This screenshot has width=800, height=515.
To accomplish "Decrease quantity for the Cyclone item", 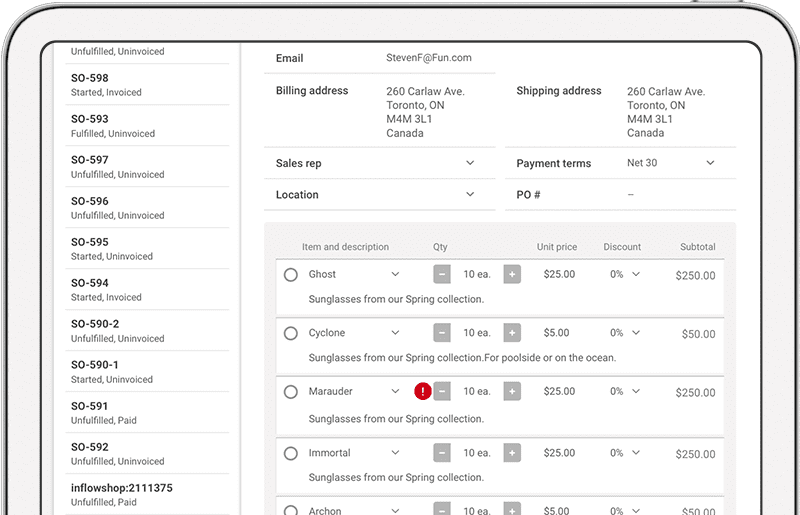I will (x=442, y=333).
